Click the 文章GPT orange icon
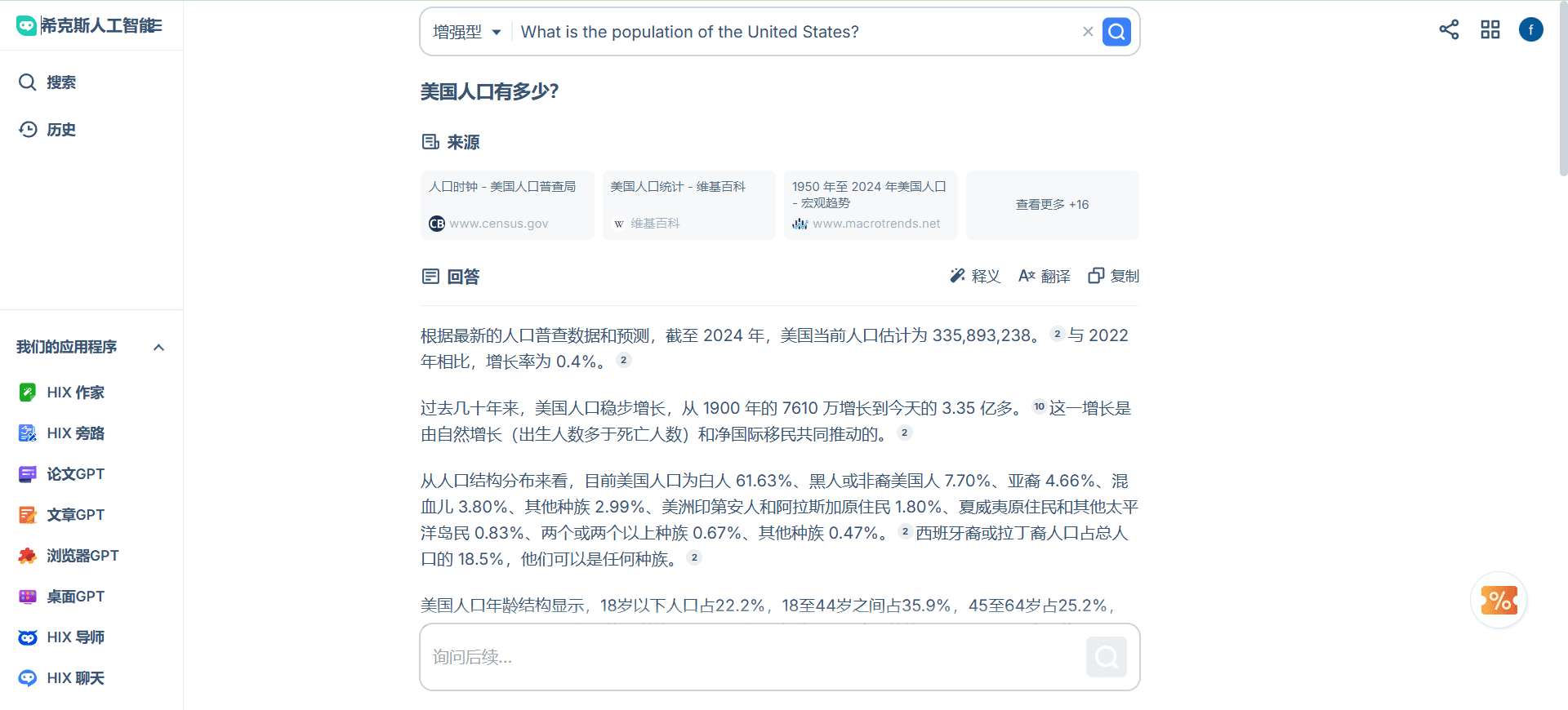Image resolution: width=1568 pixels, height=710 pixels. pos(28,515)
